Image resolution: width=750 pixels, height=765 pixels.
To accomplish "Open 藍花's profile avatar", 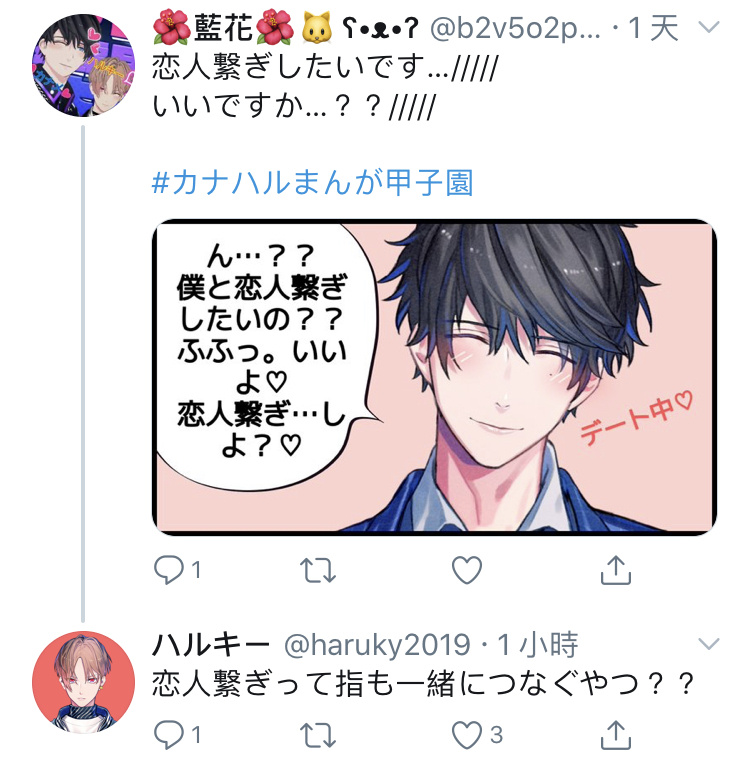I will coord(83,66).
